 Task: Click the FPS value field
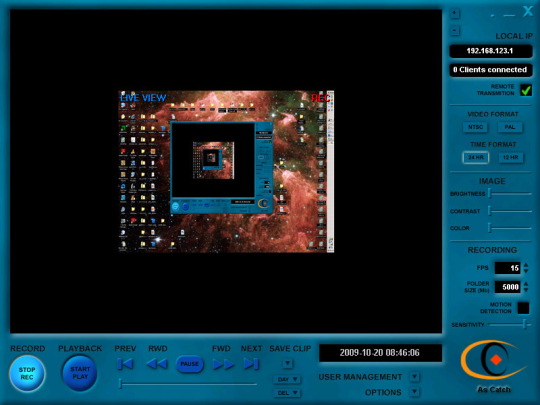click(508, 268)
